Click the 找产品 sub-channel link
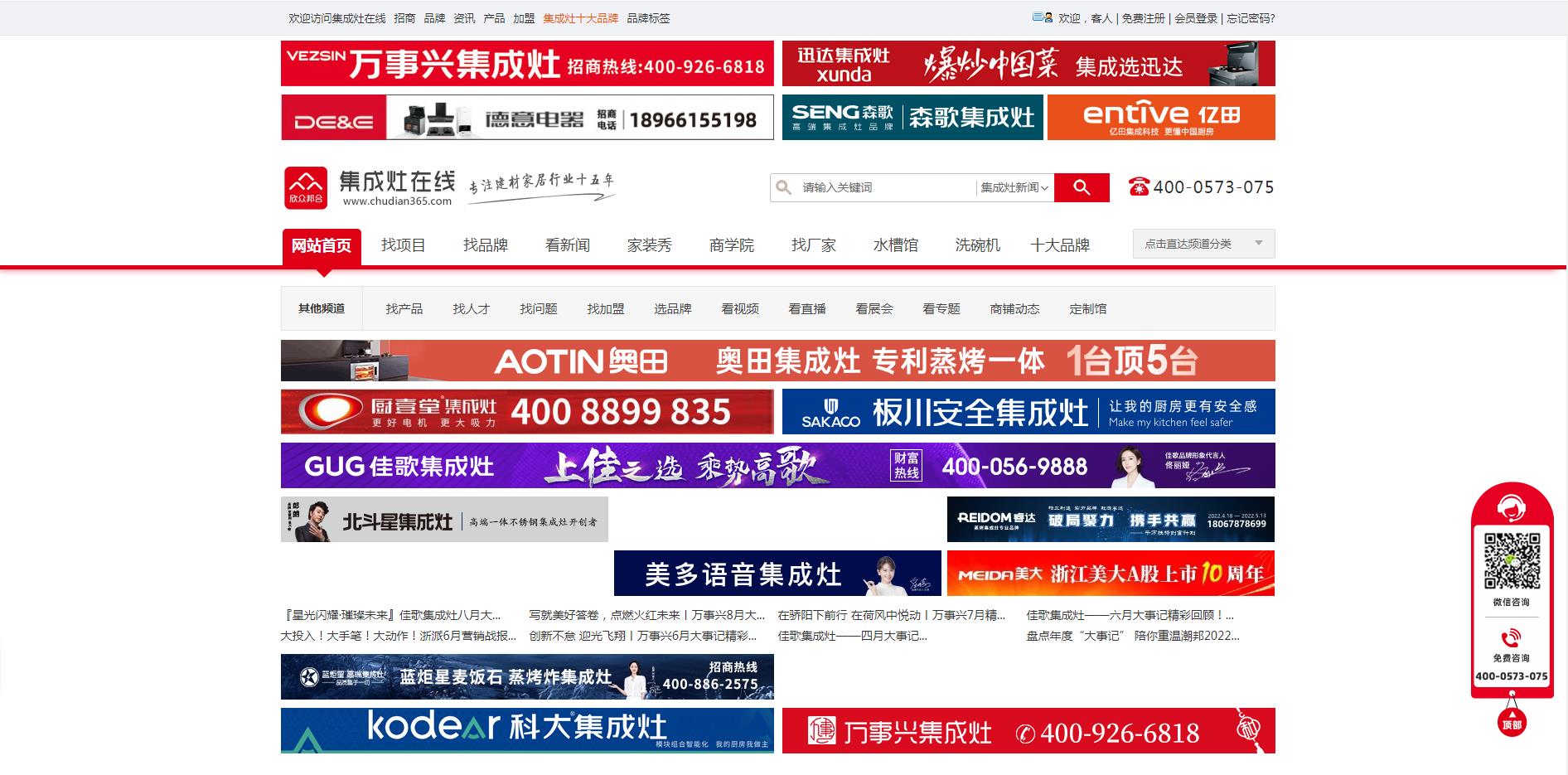This screenshot has width=1568, height=775. (x=404, y=308)
